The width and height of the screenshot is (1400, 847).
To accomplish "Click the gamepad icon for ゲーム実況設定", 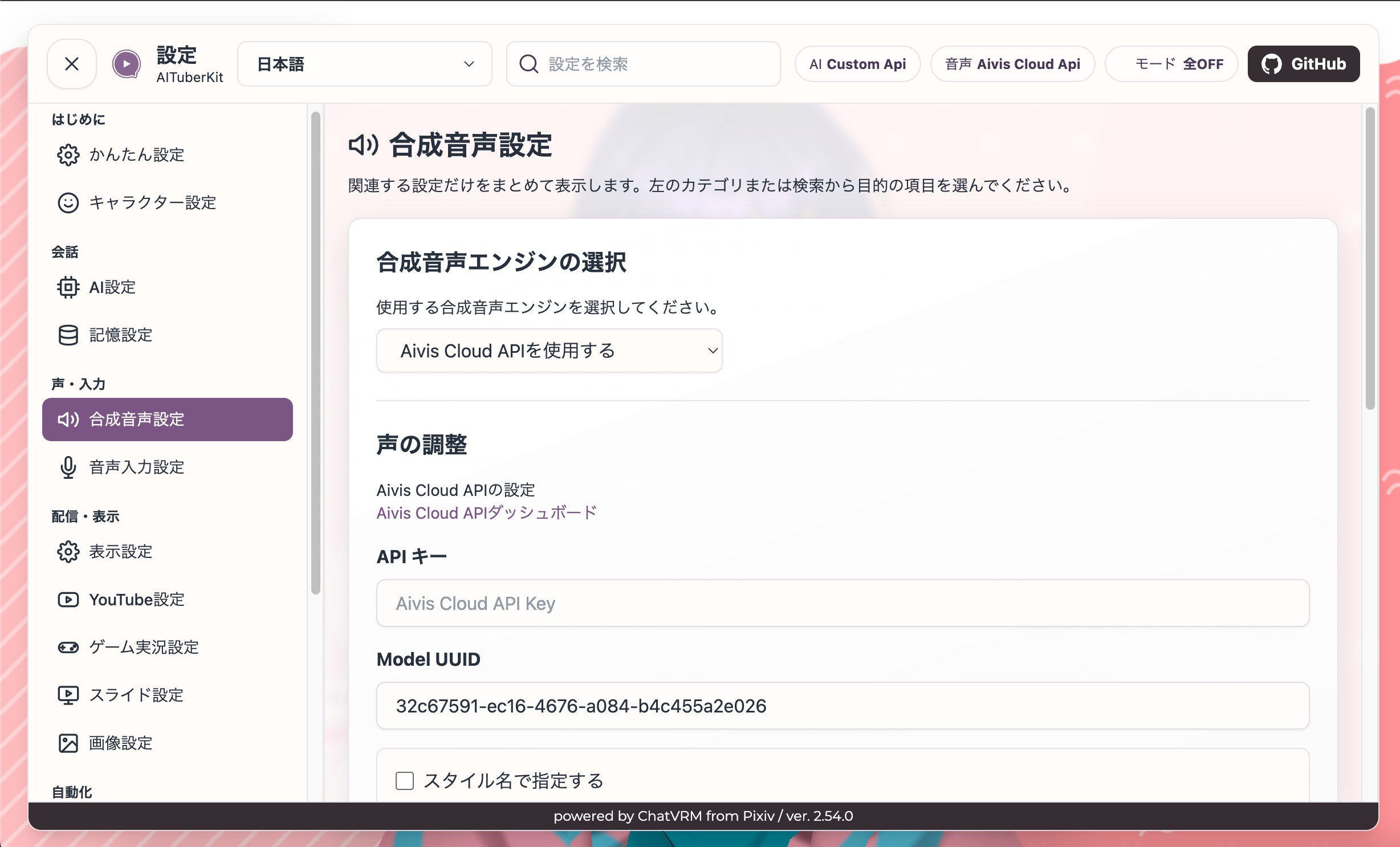I will coord(68,647).
